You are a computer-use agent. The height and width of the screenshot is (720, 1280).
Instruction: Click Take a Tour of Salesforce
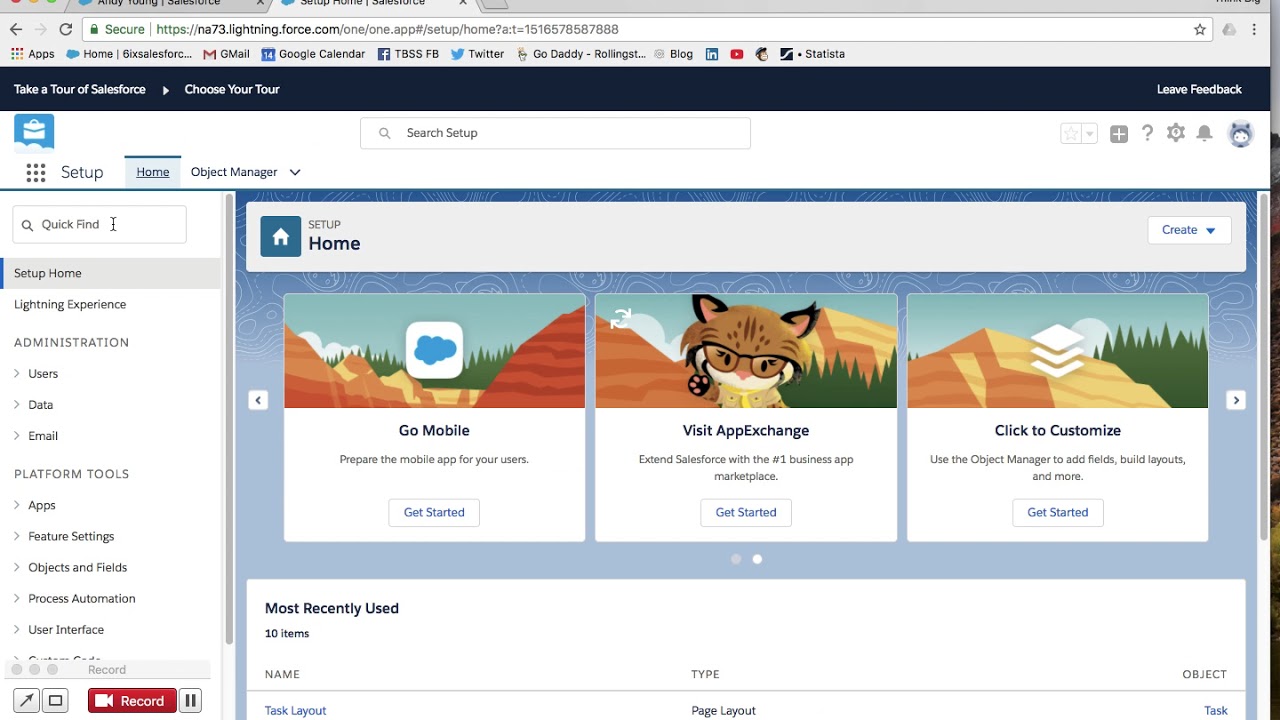[80, 89]
